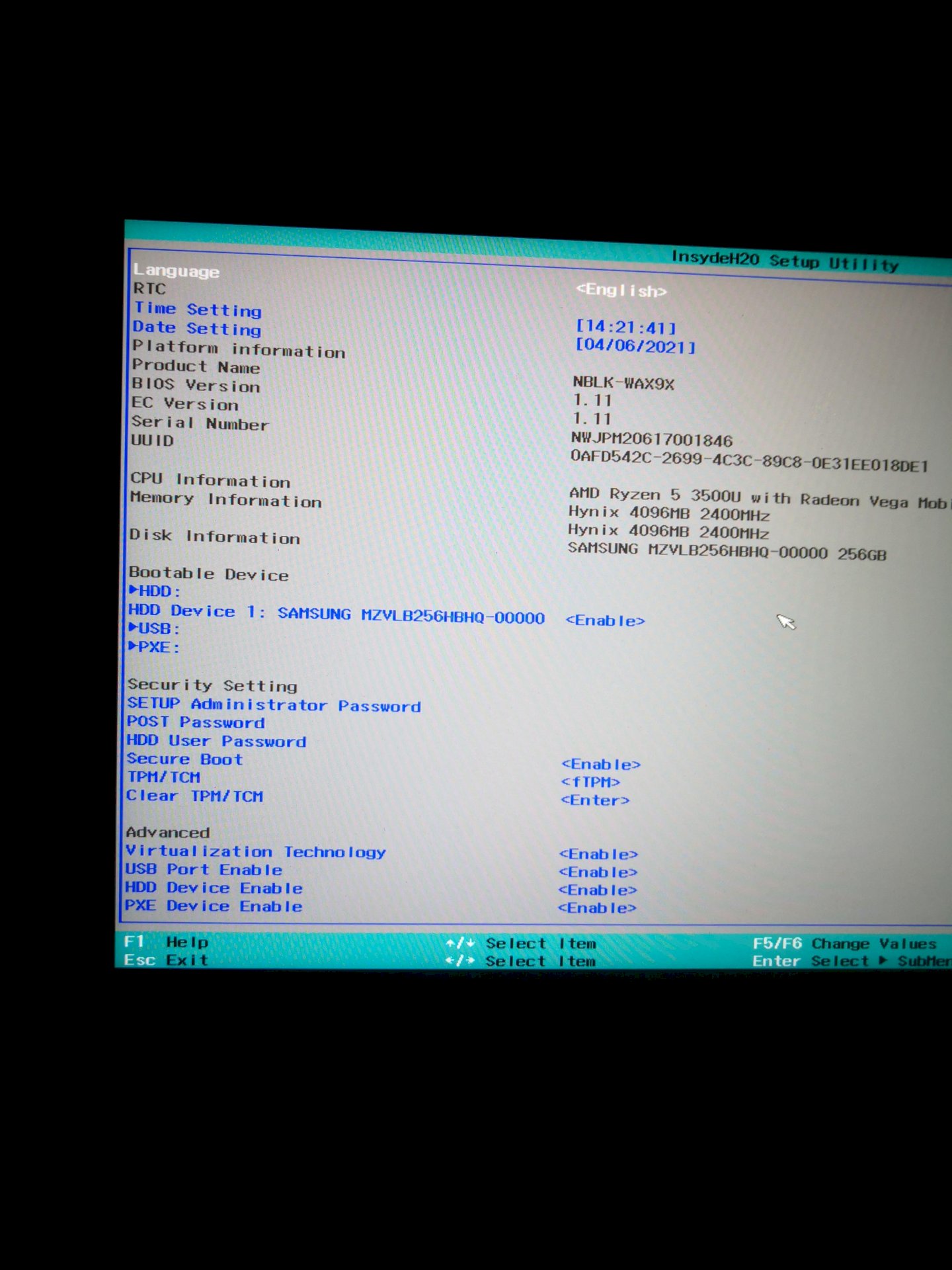Open POST Password option

point(196,722)
